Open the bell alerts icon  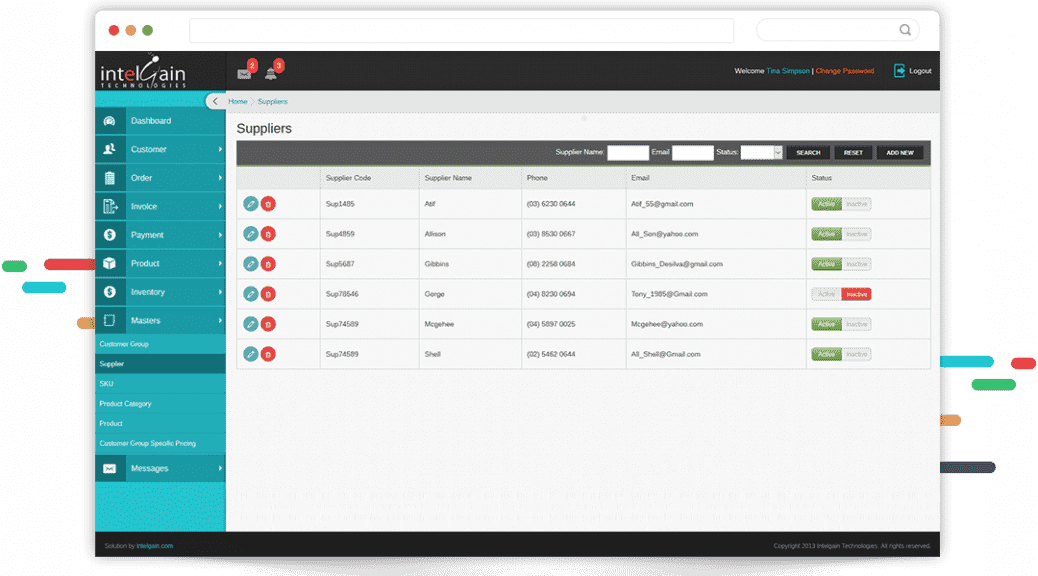coord(271,73)
